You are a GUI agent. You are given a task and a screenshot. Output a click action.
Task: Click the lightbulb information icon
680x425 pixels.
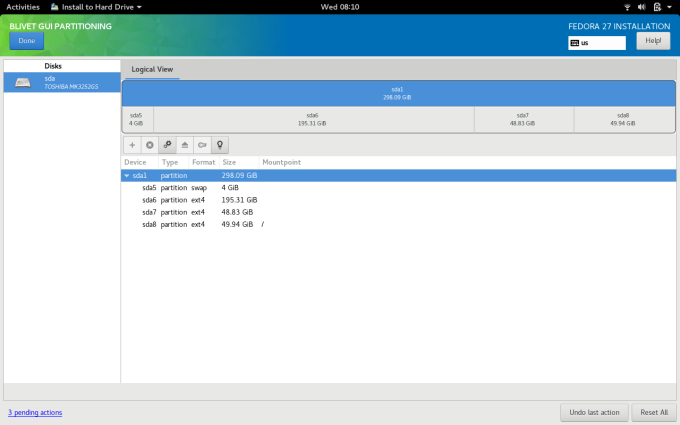point(220,145)
